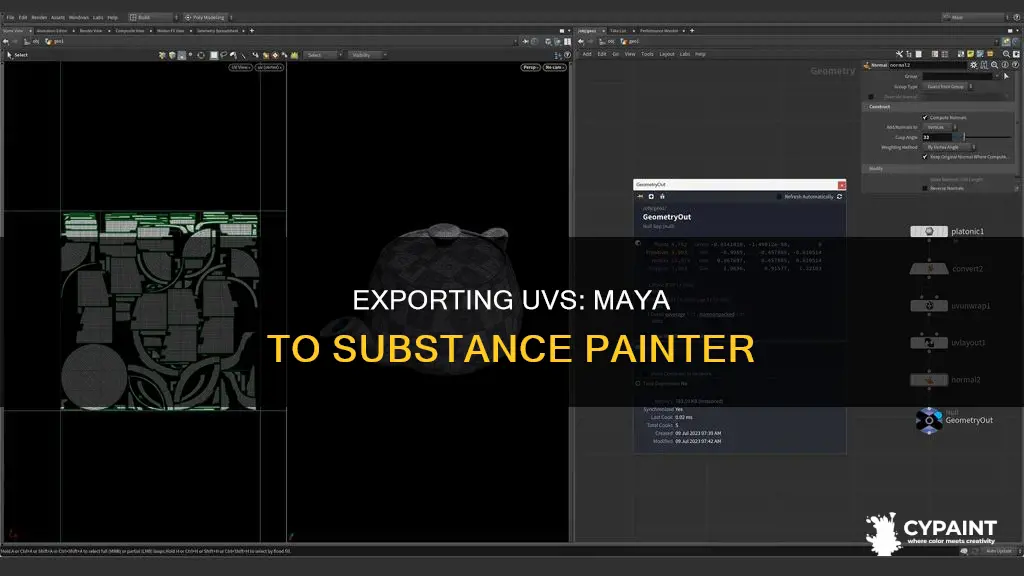Click the parameter gear settings icon
Image resolution: width=1024 pixels, height=576 pixels.
974,65
